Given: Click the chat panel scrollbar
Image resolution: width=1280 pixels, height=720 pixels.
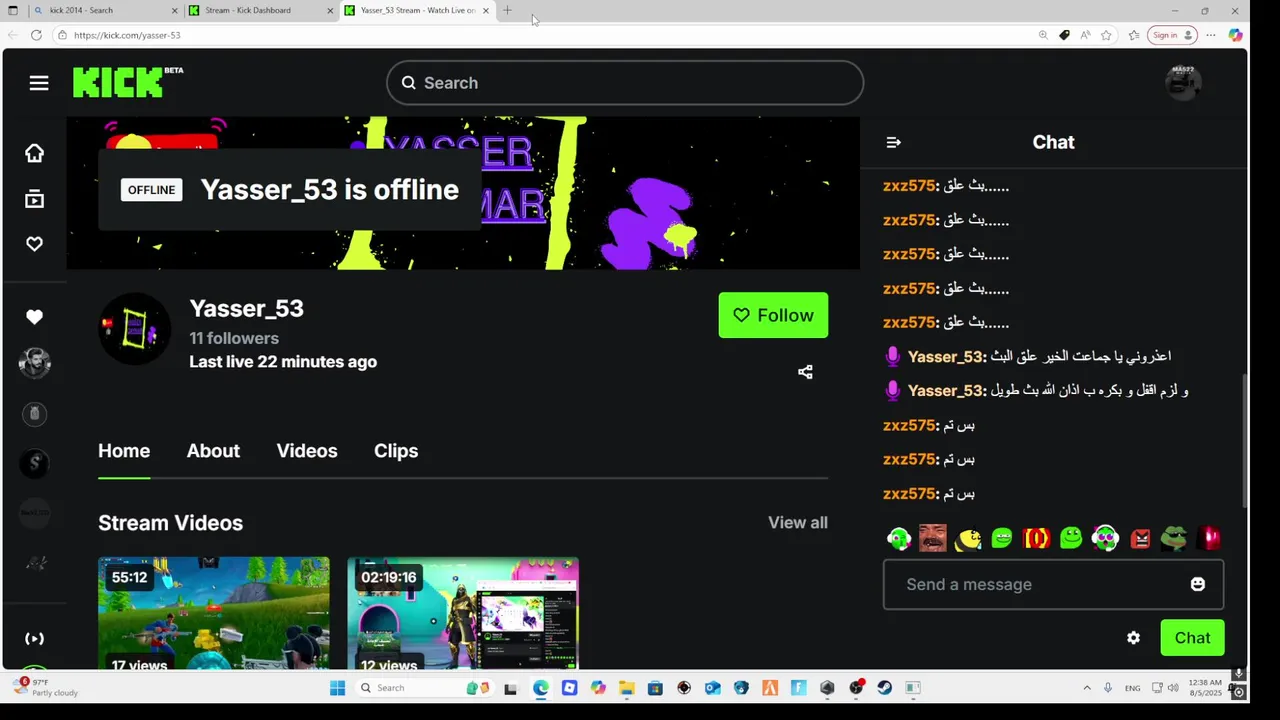Looking at the screenshot, I should (x=1245, y=440).
